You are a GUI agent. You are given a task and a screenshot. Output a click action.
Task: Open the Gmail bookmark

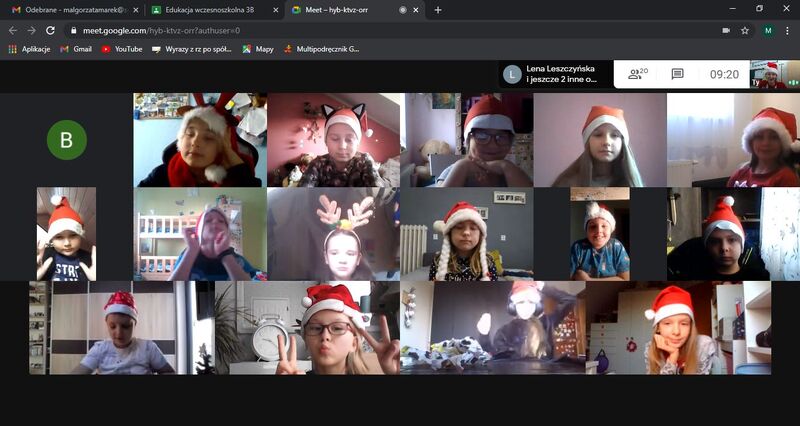click(75, 48)
